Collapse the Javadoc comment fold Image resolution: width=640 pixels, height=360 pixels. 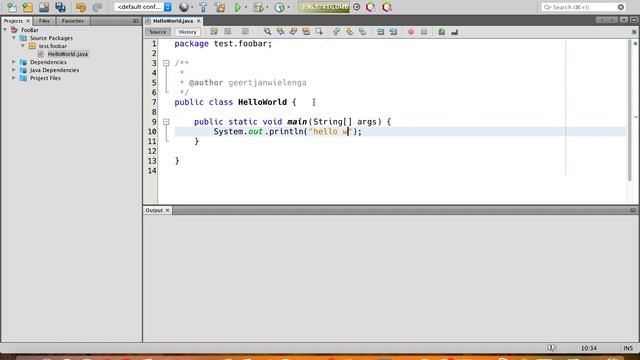point(166,63)
